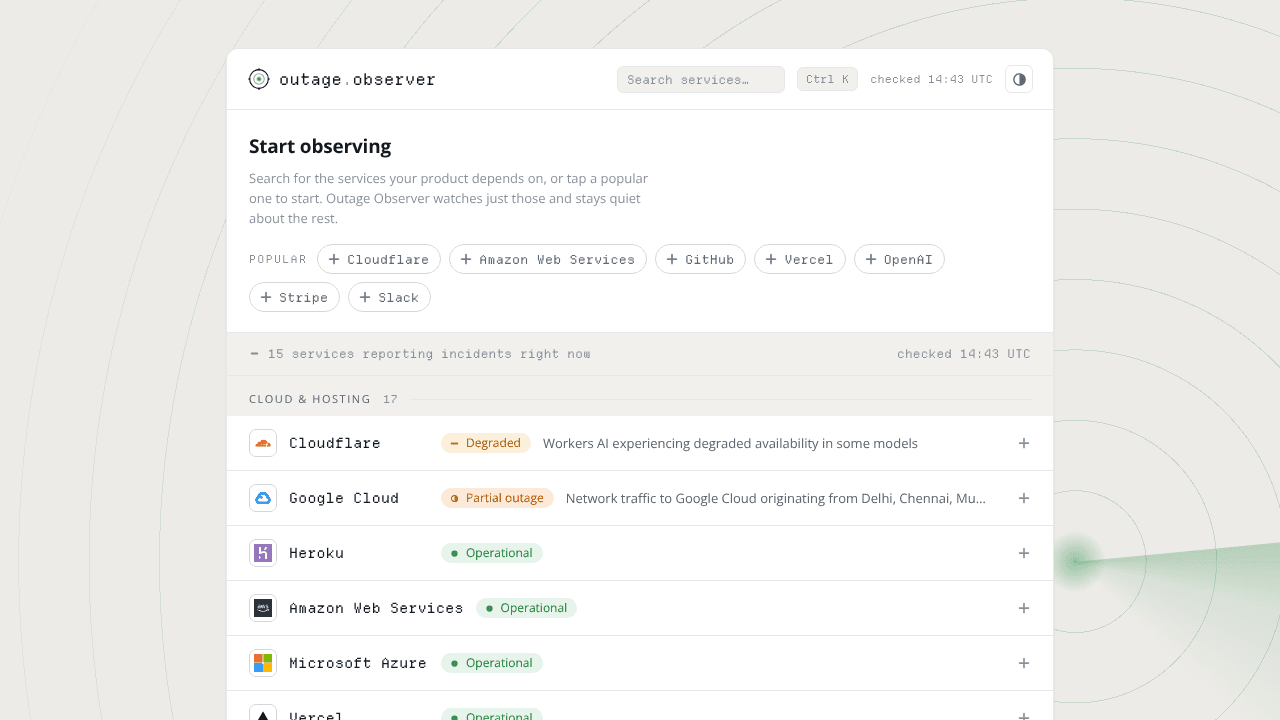Click the plus icon on Heroku row
Viewport: 1280px width, 720px height.
1024,553
